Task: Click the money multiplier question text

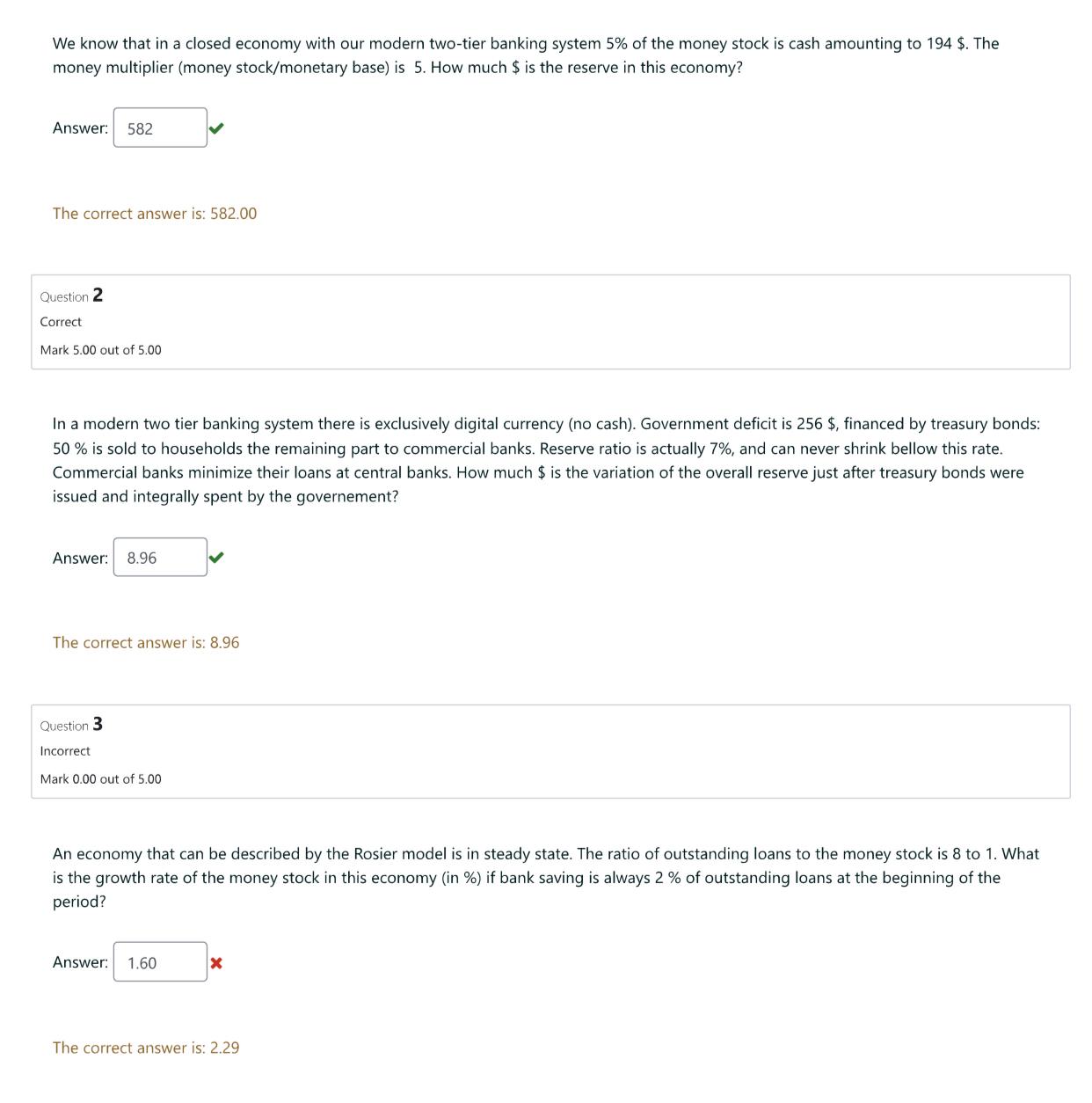Action: (526, 55)
